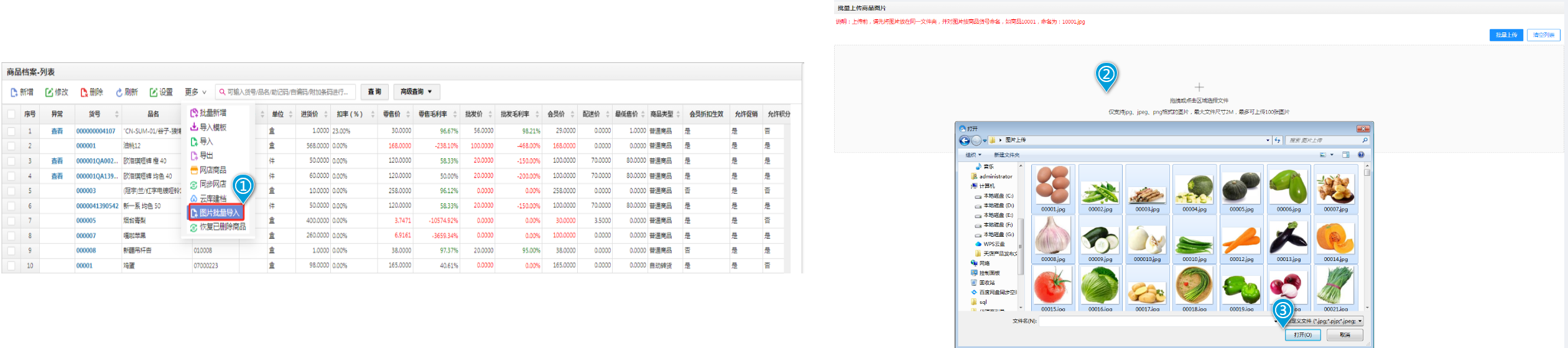
Task: Choose 导入模板 in the 更多 menu
Action: tap(208, 127)
